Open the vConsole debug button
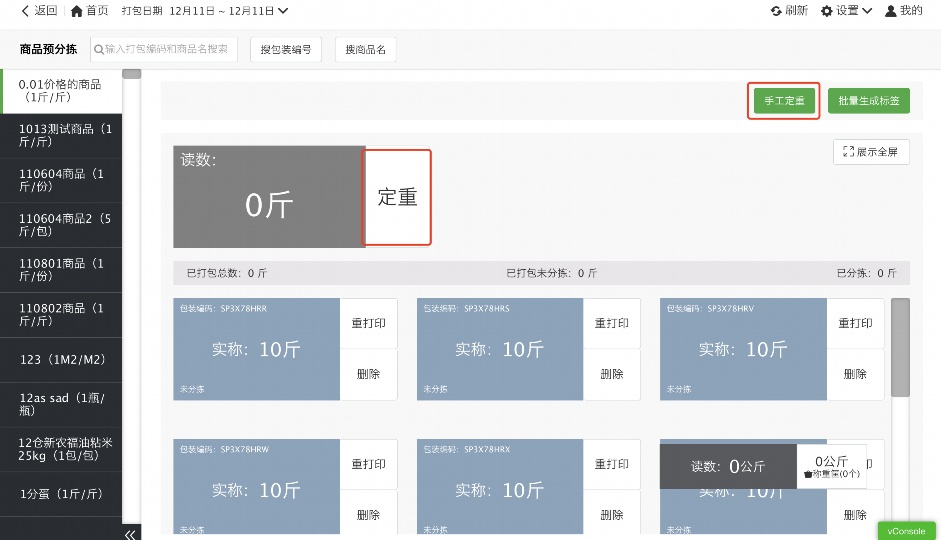 [906, 531]
